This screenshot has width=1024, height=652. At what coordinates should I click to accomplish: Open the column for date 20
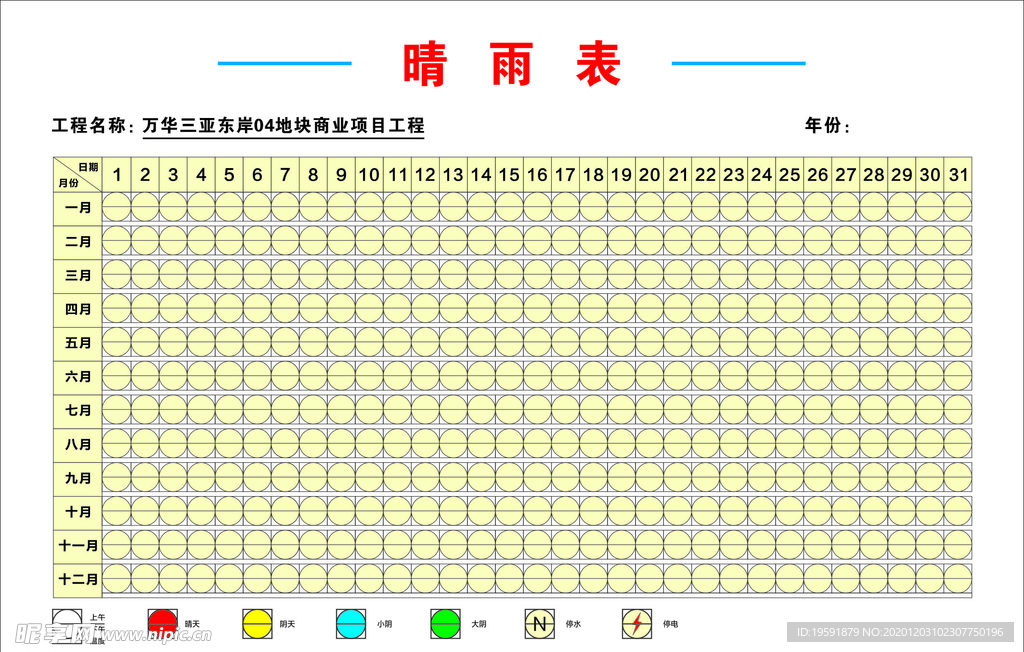tap(648, 173)
